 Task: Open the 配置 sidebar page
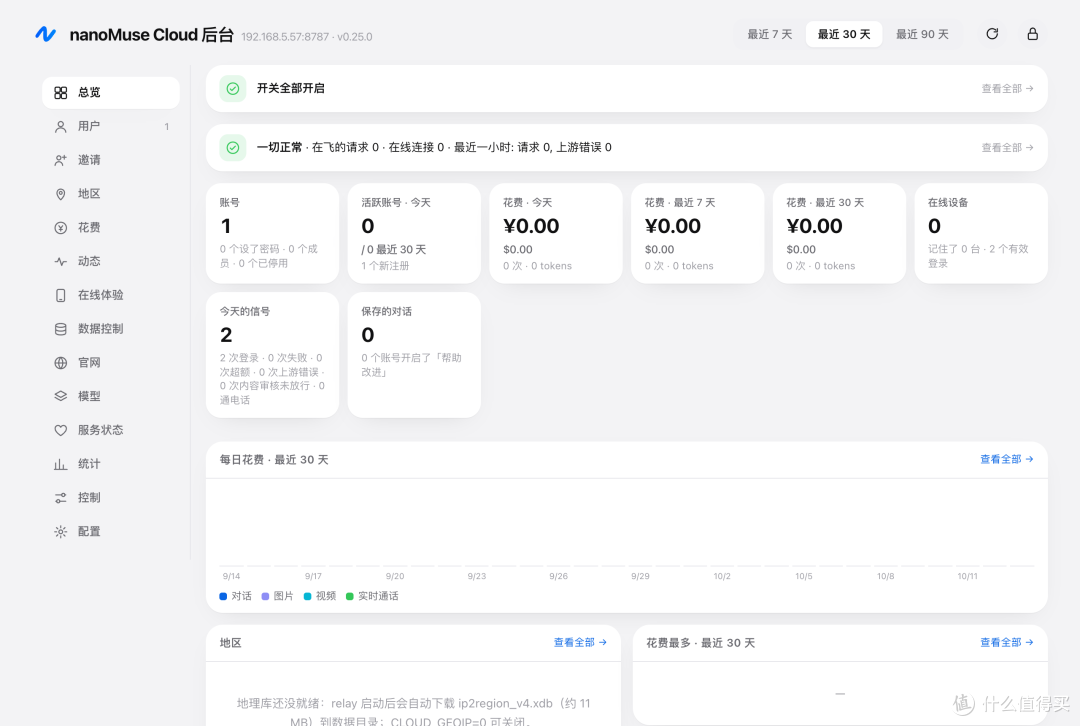point(111,531)
